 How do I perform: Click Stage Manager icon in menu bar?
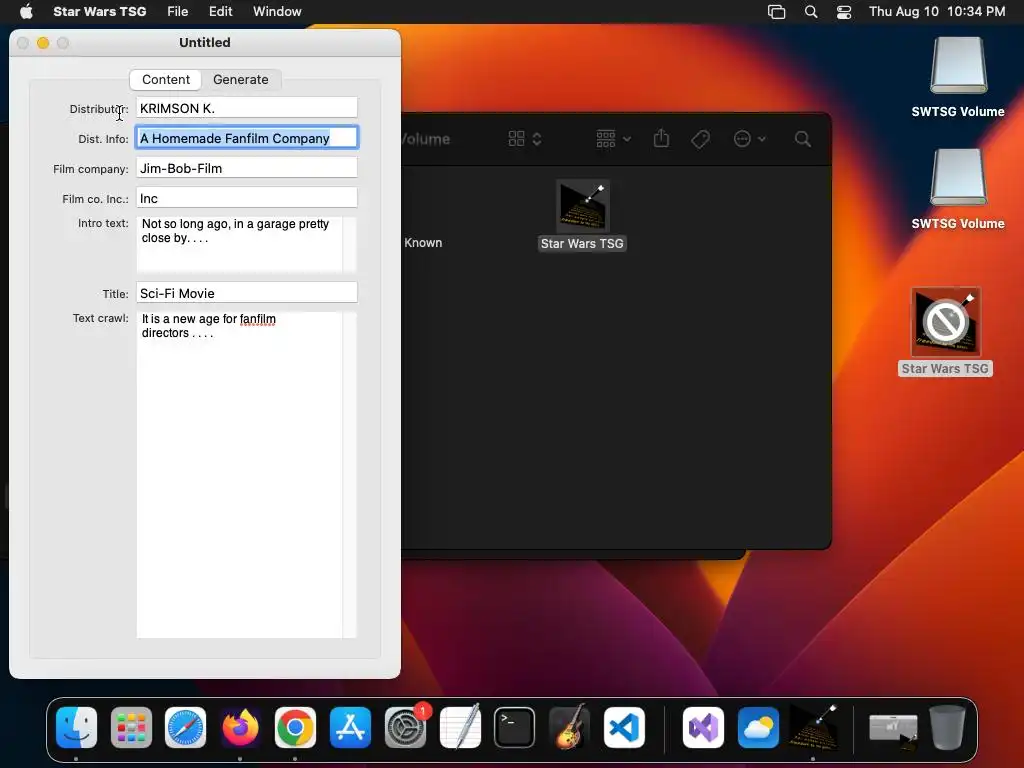(x=776, y=11)
